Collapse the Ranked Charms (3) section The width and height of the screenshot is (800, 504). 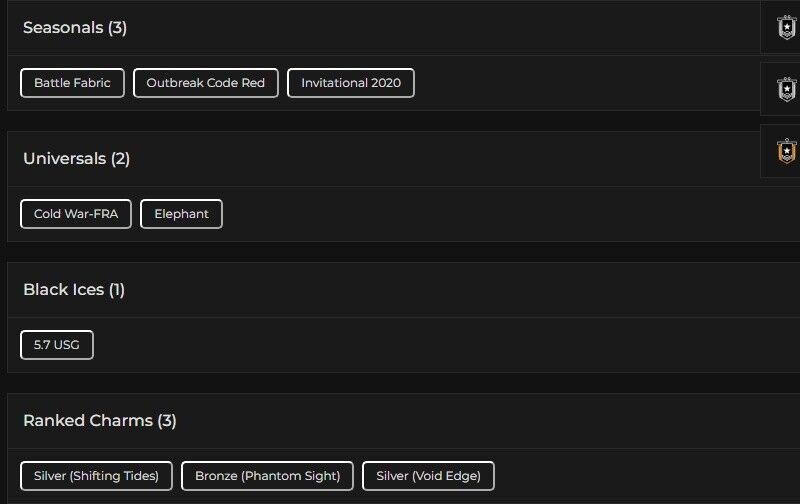100,421
